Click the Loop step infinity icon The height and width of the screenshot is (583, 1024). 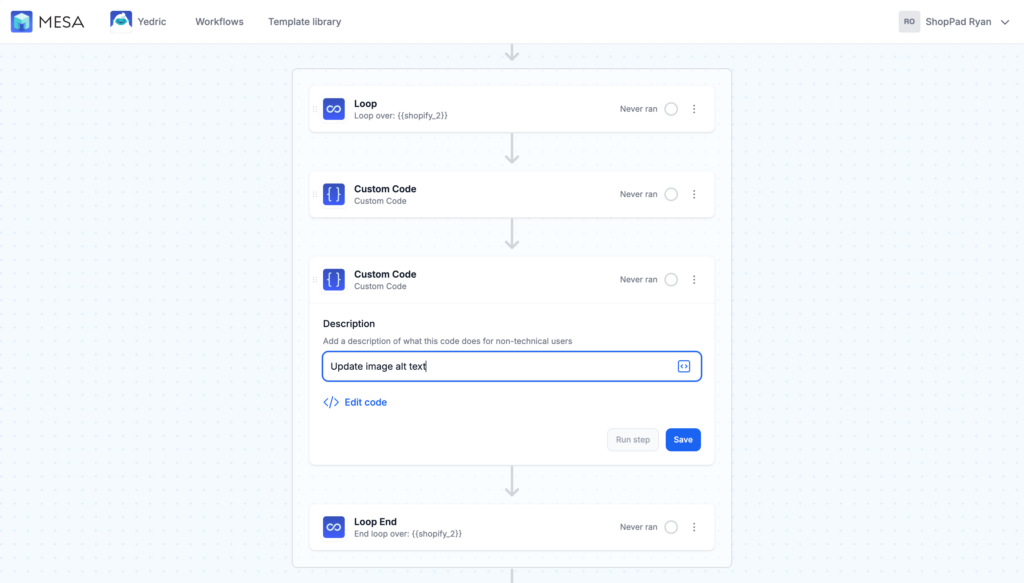(x=333, y=108)
